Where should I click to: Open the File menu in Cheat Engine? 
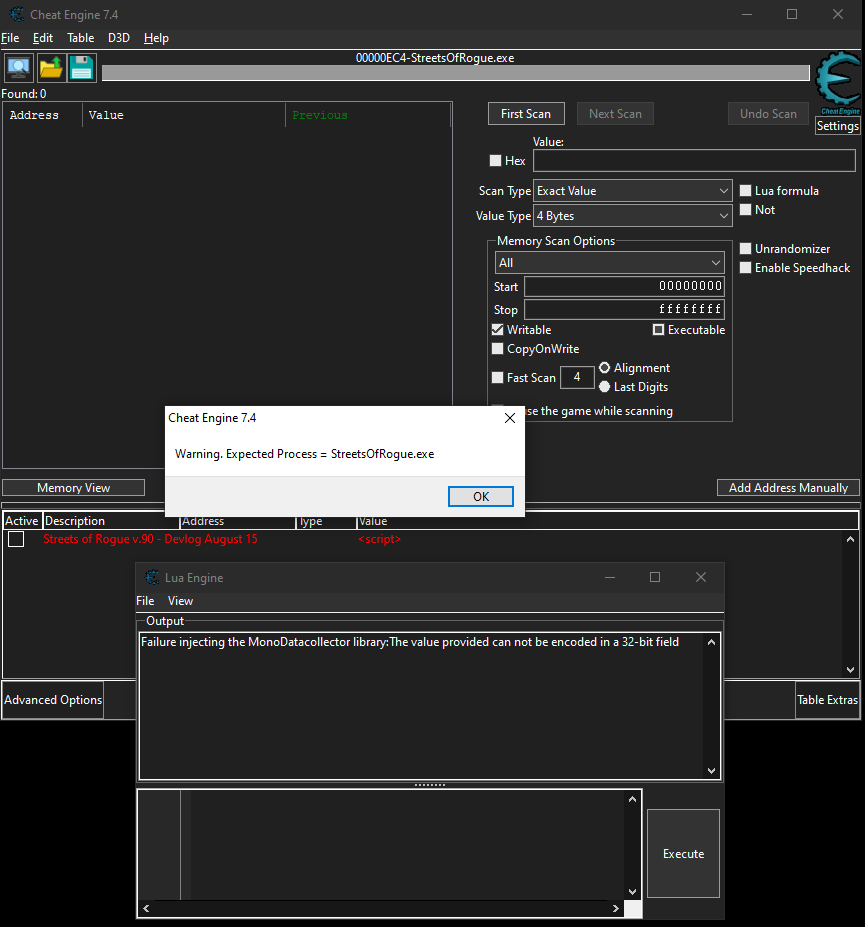[10, 38]
